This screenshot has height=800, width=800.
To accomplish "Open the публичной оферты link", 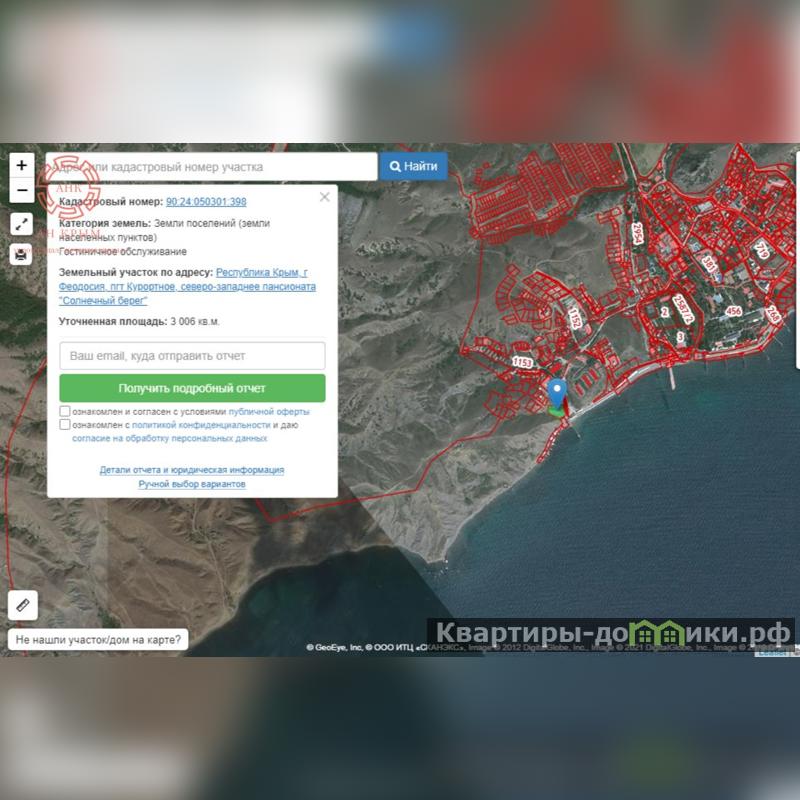I will 269,411.
